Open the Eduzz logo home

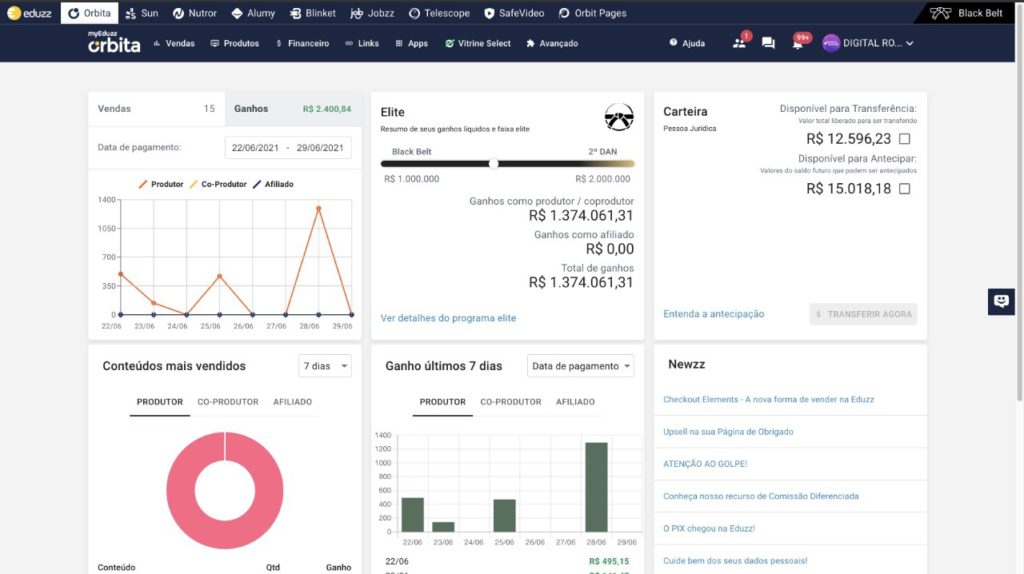29,13
